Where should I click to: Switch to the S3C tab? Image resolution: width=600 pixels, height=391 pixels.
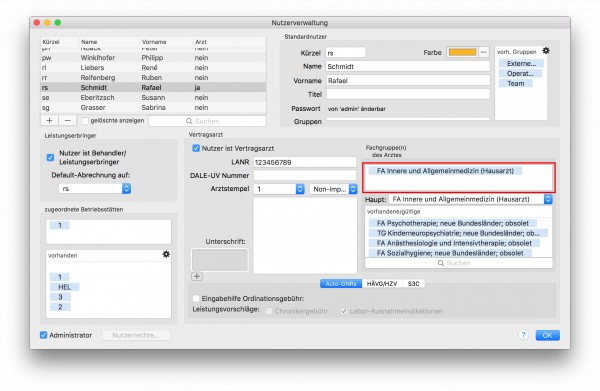click(413, 283)
